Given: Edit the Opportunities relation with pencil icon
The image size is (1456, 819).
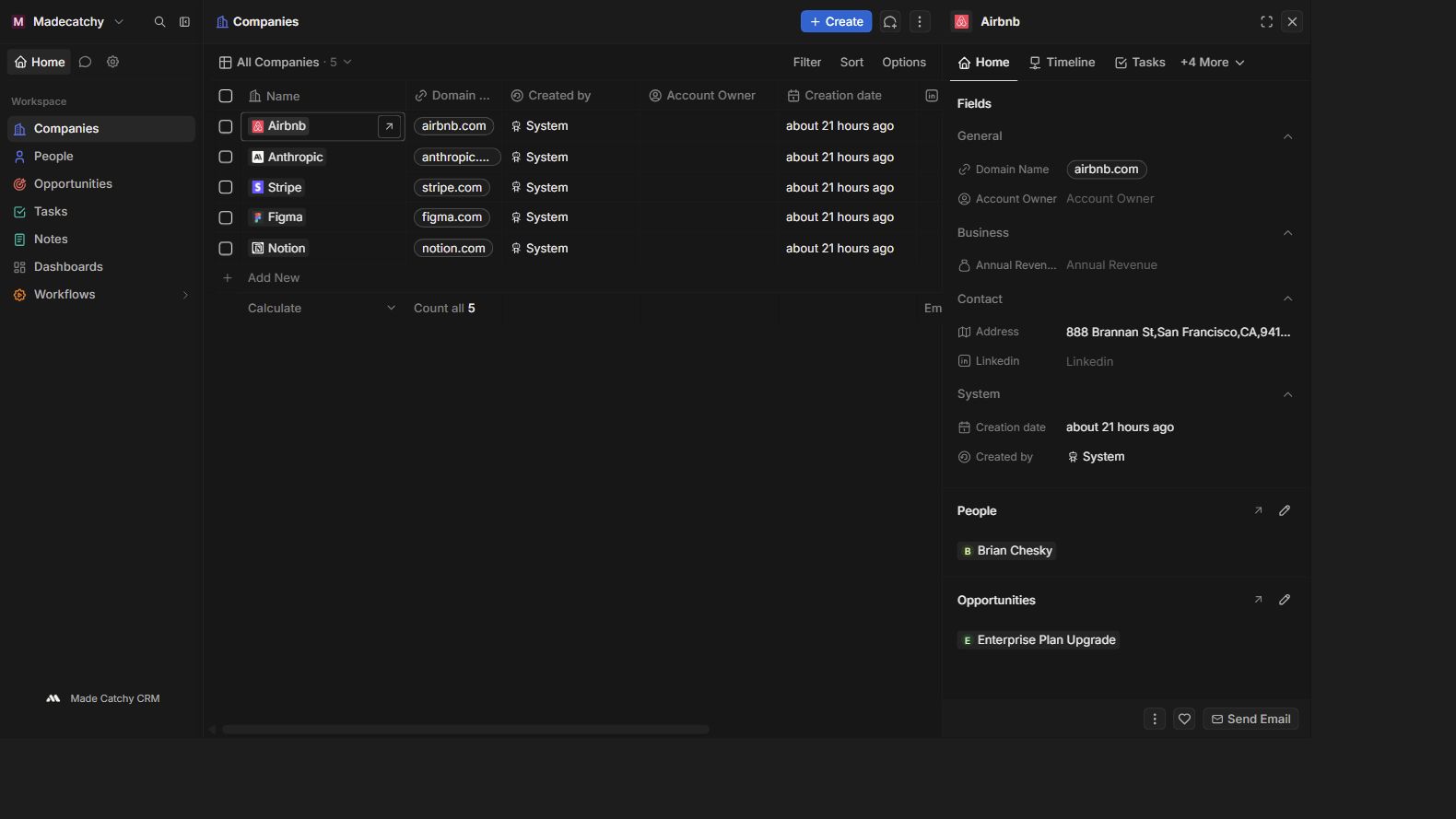Looking at the screenshot, I should click(1285, 600).
